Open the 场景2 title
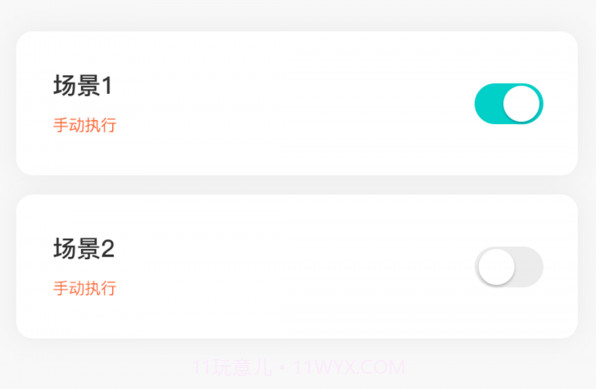The width and height of the screenshot is (596, 389). point(84,248)
